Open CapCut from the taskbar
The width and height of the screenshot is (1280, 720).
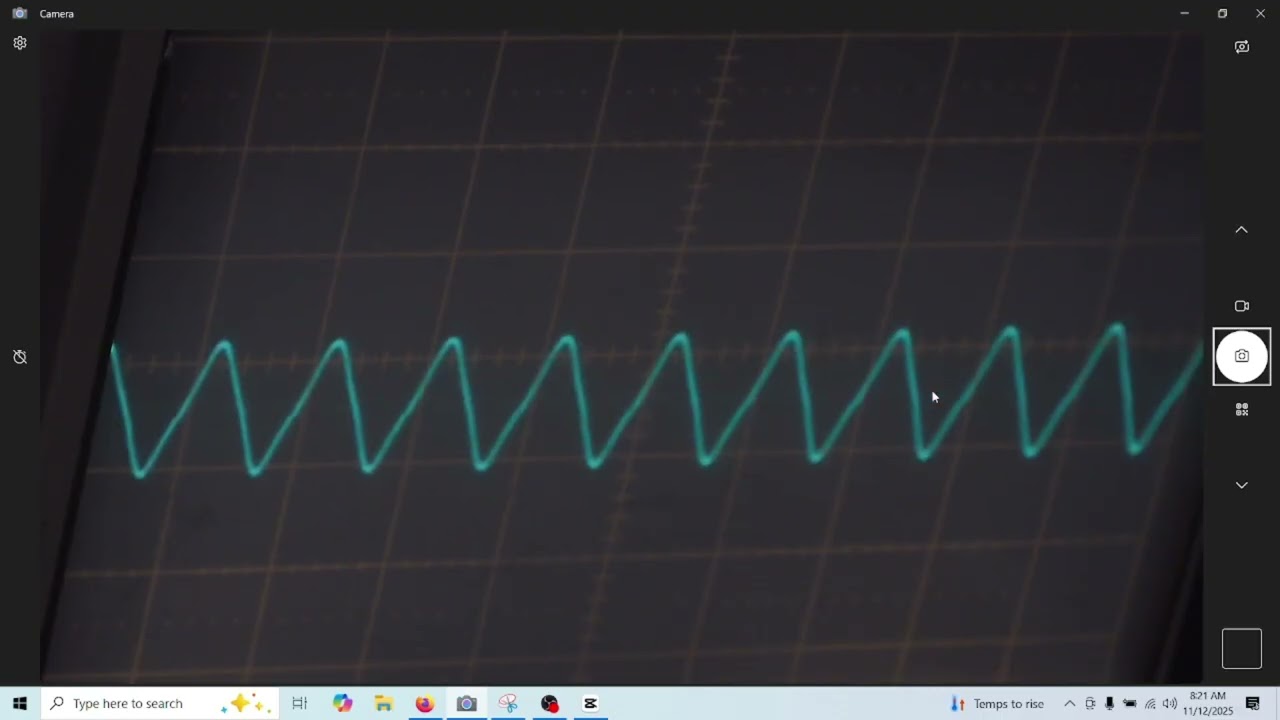click(x=590, y=704)
